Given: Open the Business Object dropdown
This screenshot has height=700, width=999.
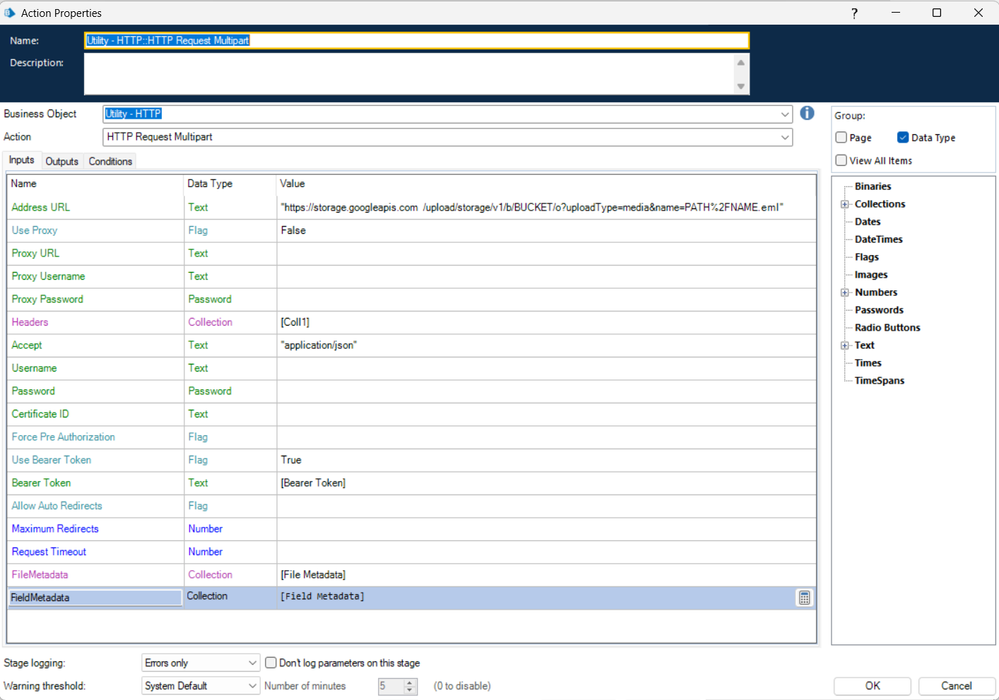Looking at the screenshot, I should 784,115.
